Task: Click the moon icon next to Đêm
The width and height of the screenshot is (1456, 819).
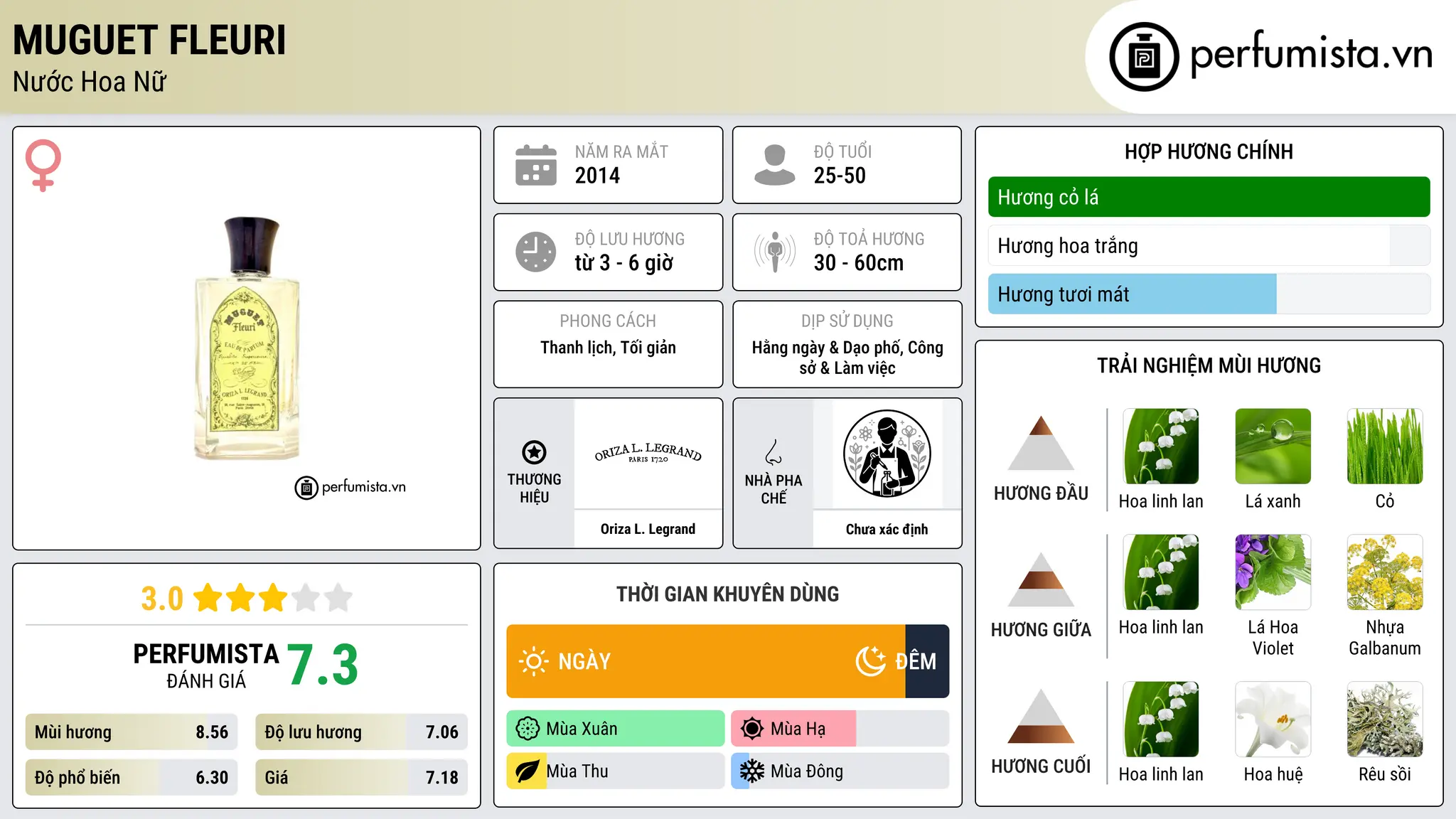Action: click(871, 661)
